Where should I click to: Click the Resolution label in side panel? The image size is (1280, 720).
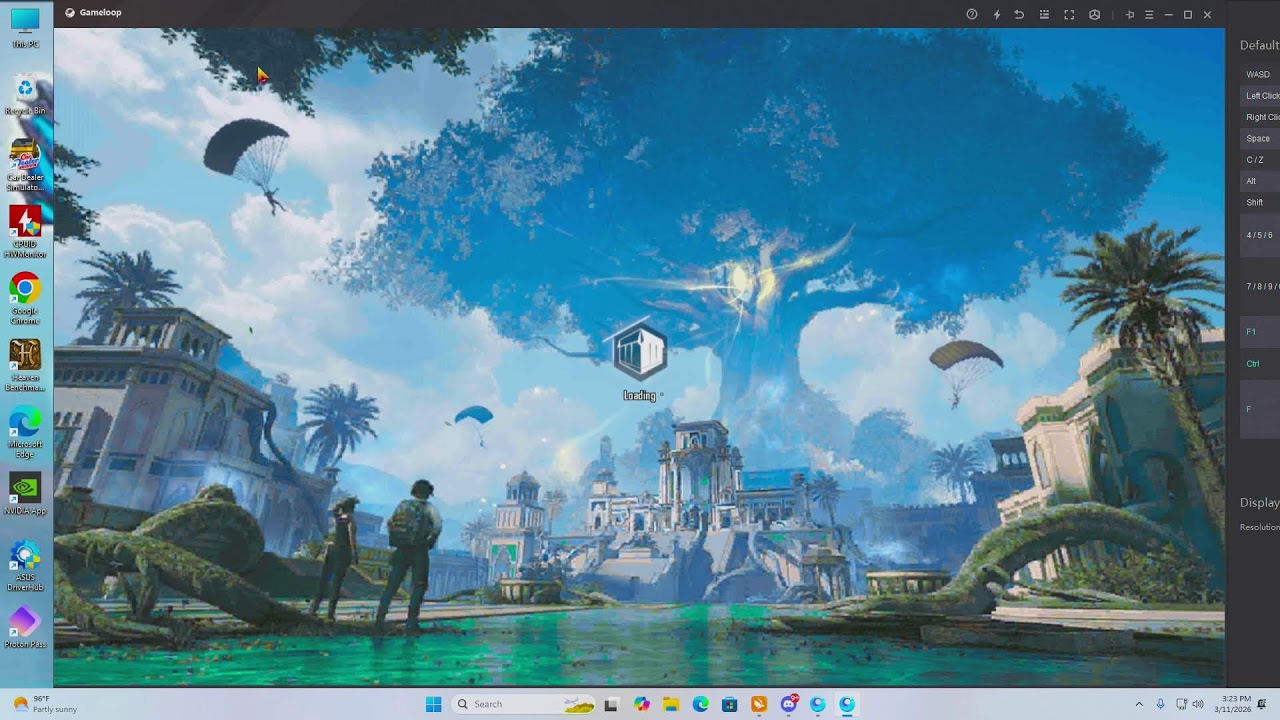(x=1260, y=527)
